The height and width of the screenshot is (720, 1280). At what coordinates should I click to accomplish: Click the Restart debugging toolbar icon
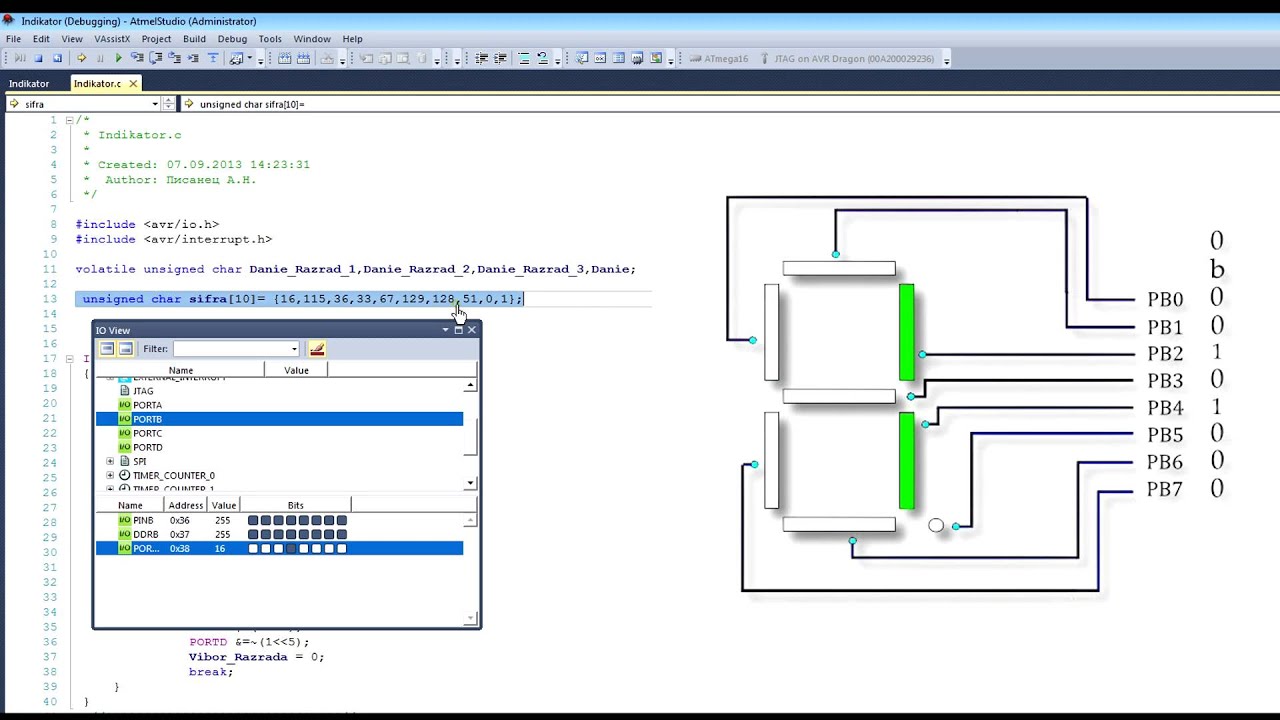tap(57, 58)
